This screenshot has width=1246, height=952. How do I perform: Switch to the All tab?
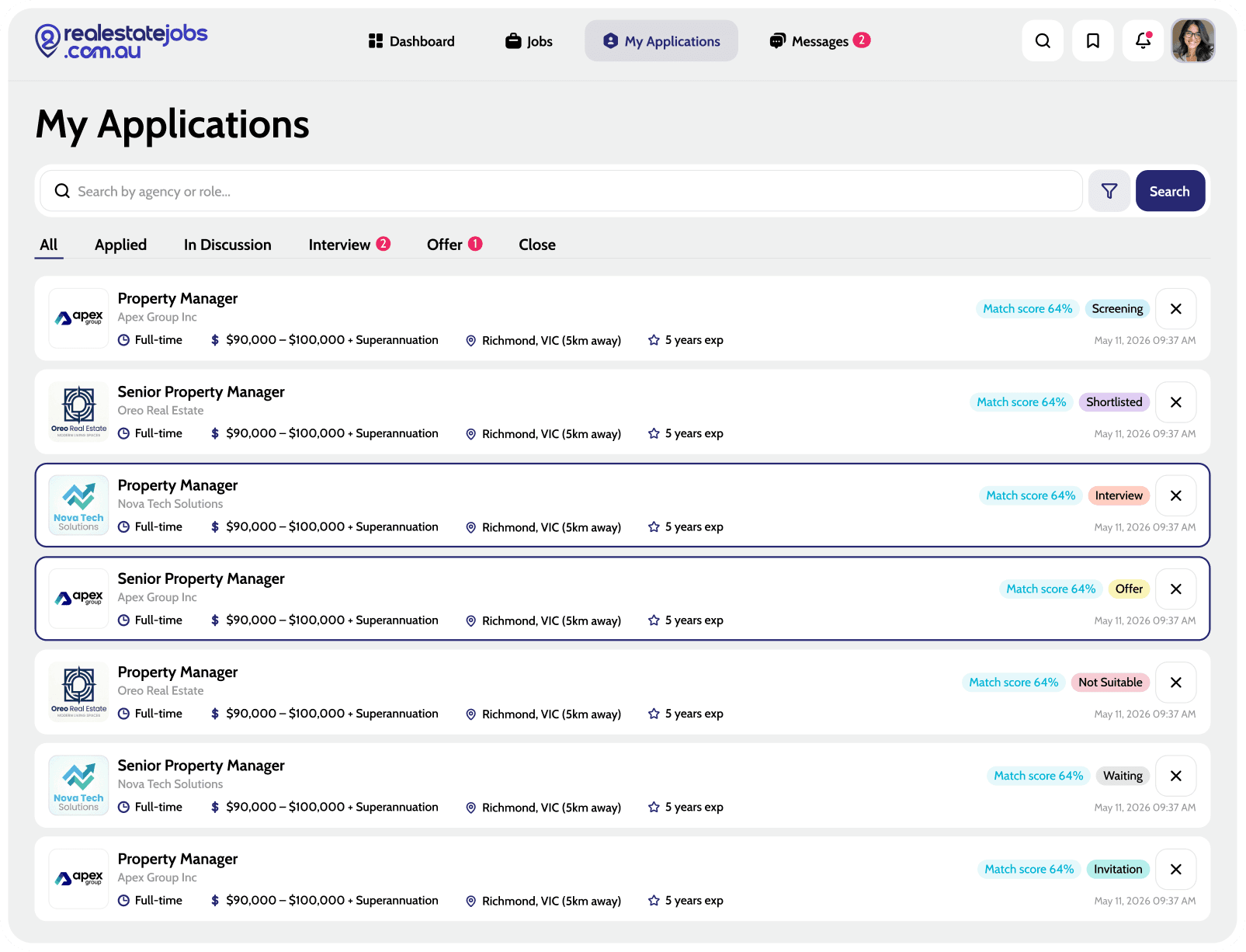(x=49, y=245)
